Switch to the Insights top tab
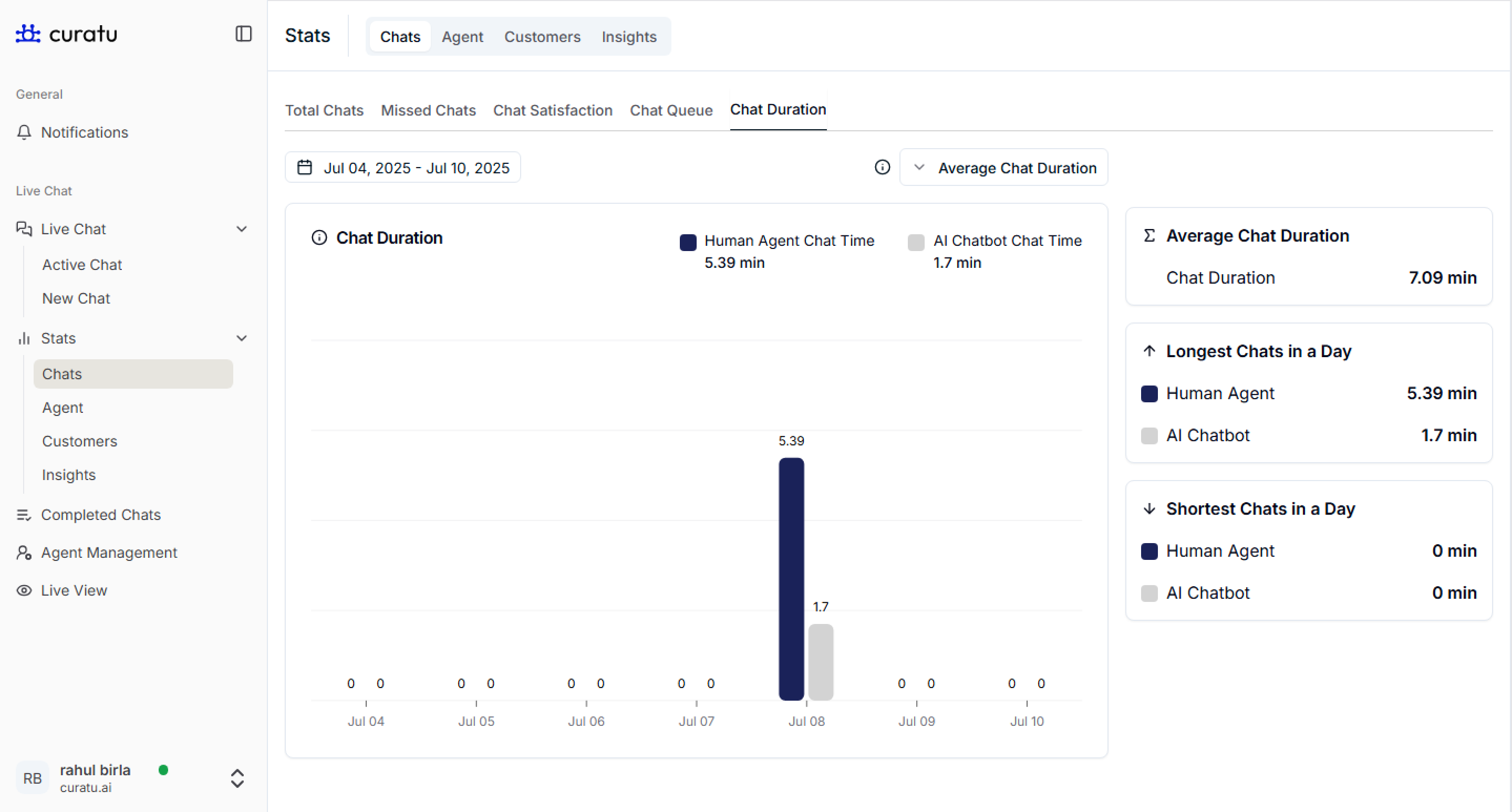The width and height of the screenshot is (1512, 812). point(629,37)
